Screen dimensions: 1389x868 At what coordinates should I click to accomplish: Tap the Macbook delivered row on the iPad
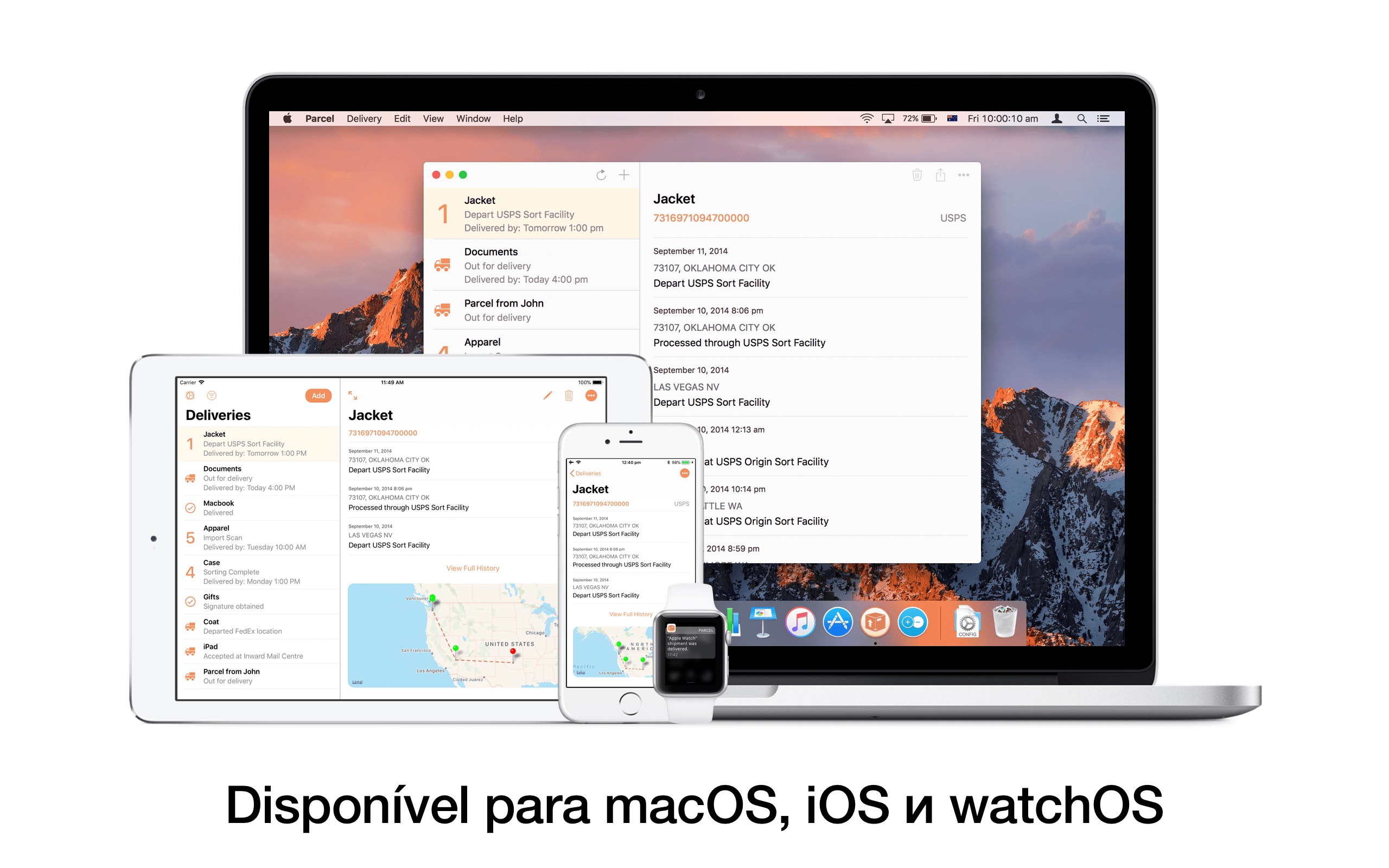(259, 508)
